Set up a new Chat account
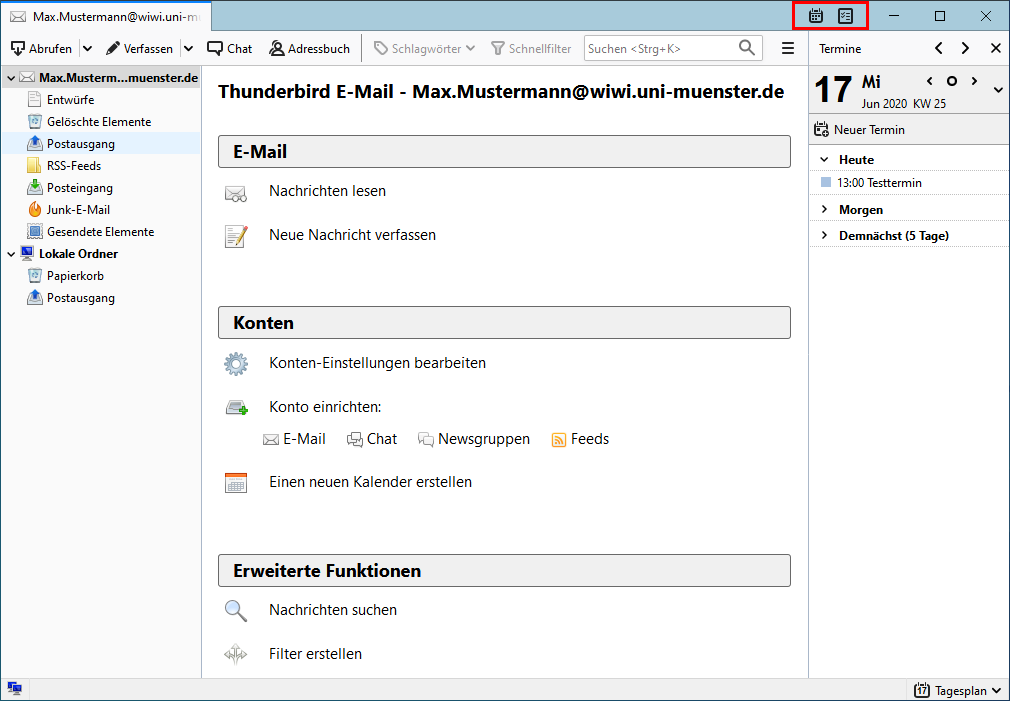 coord(372,439)
